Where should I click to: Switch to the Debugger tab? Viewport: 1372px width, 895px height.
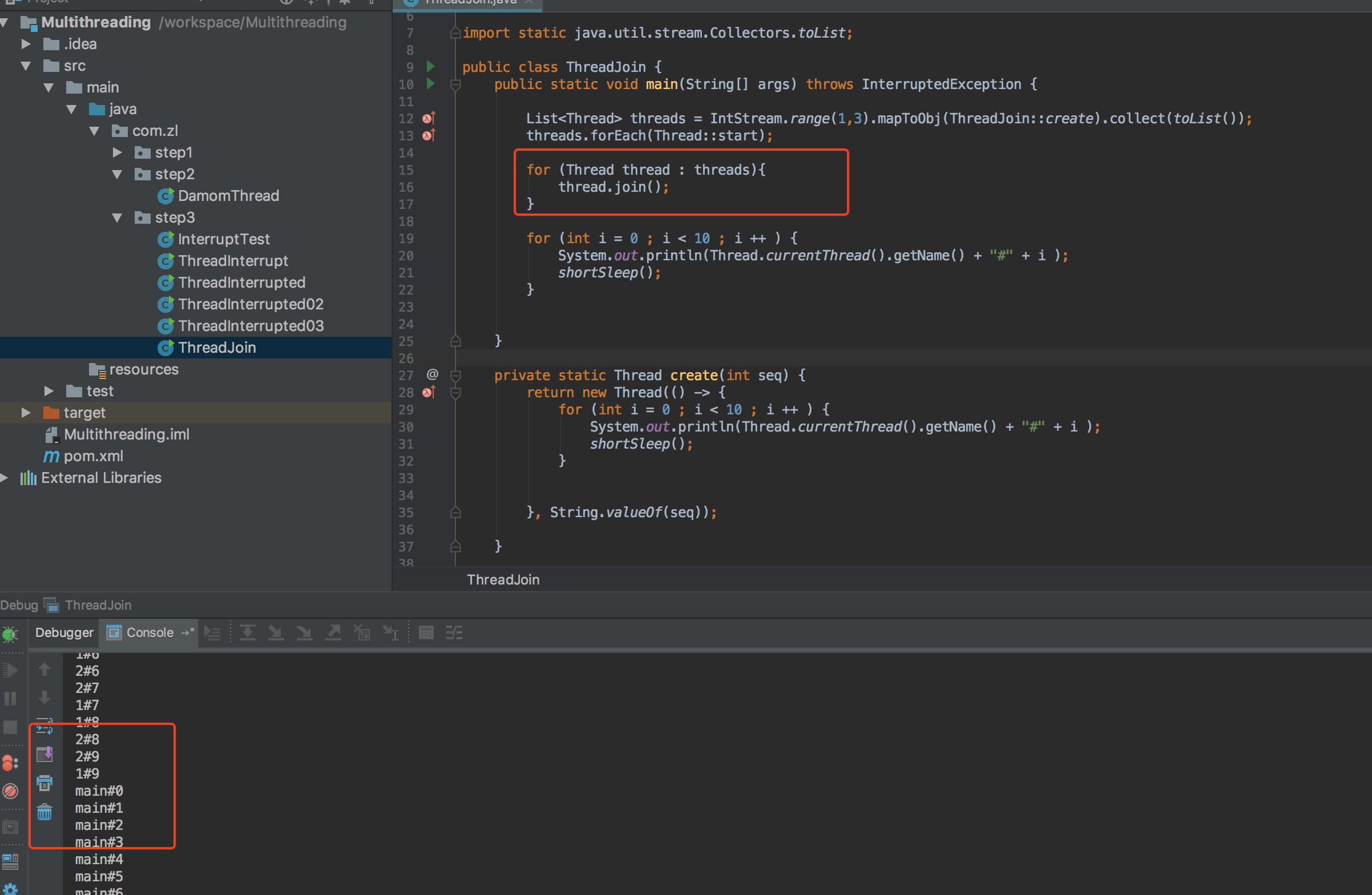pos(64,633)
